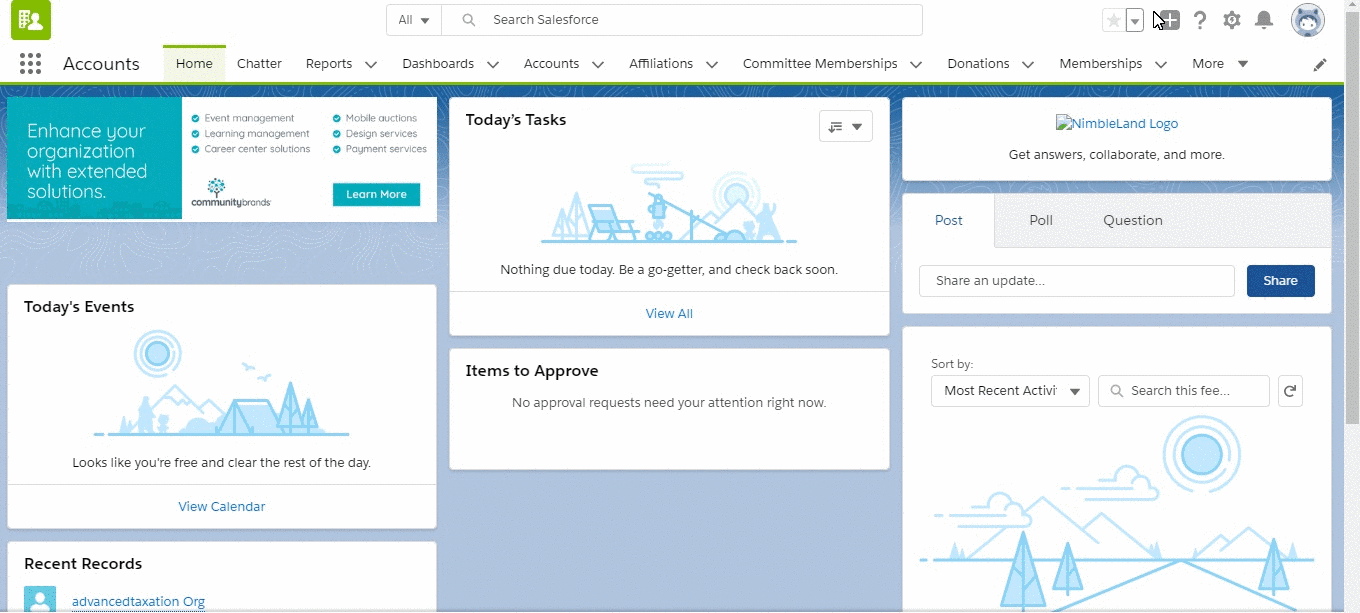Click the Learn More banner button
This screenshot has width=1360, height=613.
pyautogui.click(x=376, y=194)
